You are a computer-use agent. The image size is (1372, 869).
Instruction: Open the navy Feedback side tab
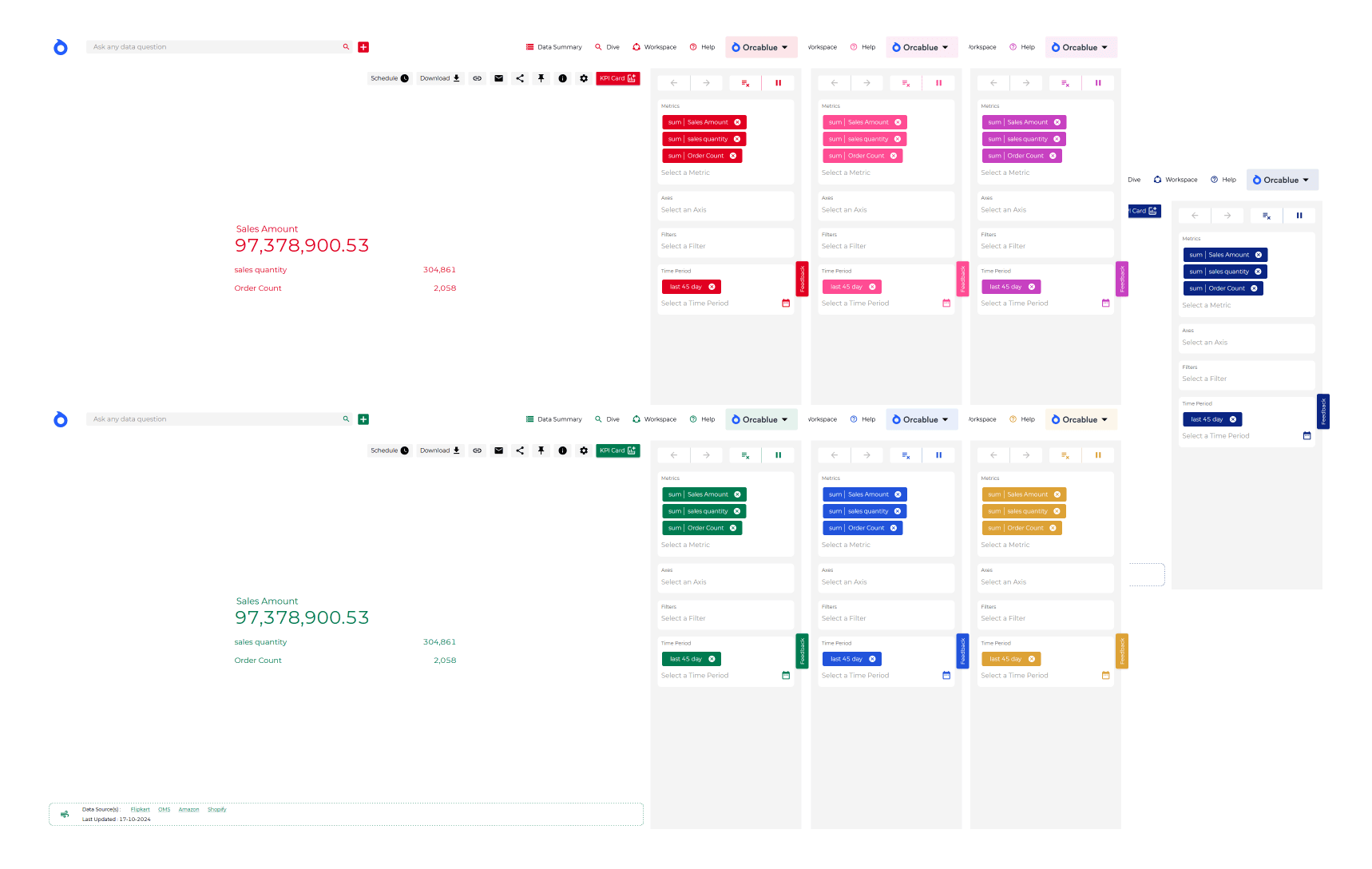click(x=1323, y=411)
